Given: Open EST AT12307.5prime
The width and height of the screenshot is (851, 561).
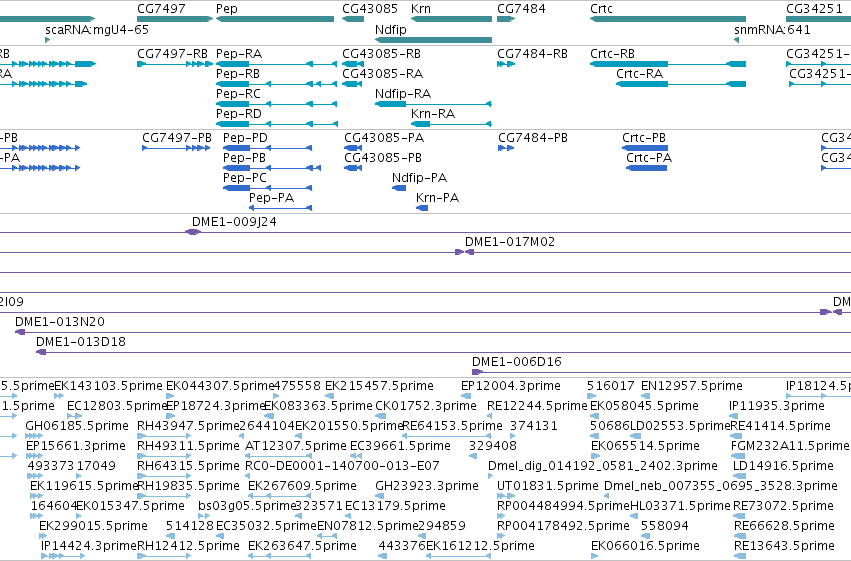Looking at the screenshot, I should click(x=296, y=446).
